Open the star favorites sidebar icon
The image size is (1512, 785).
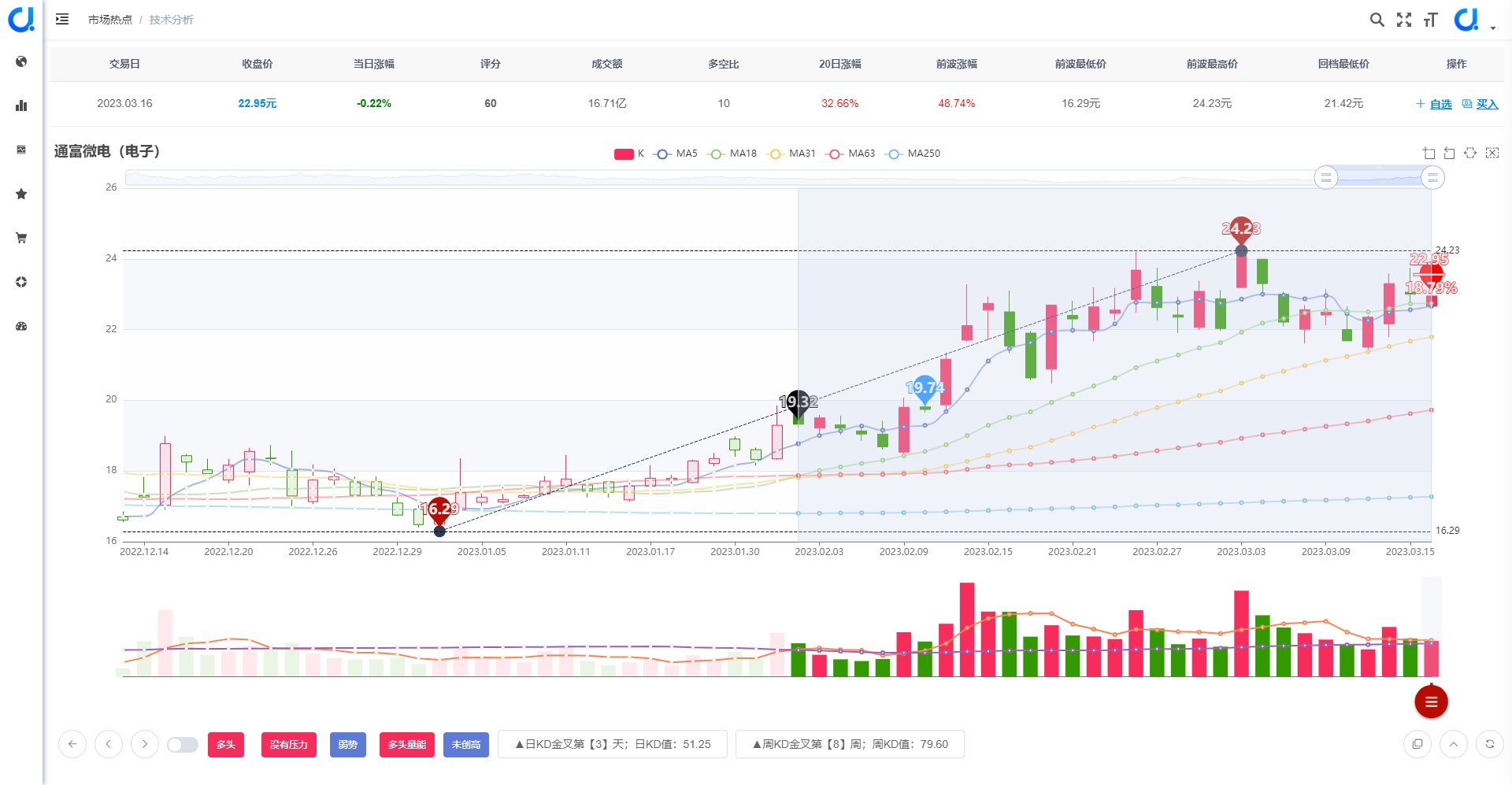(x=21, y=194)
